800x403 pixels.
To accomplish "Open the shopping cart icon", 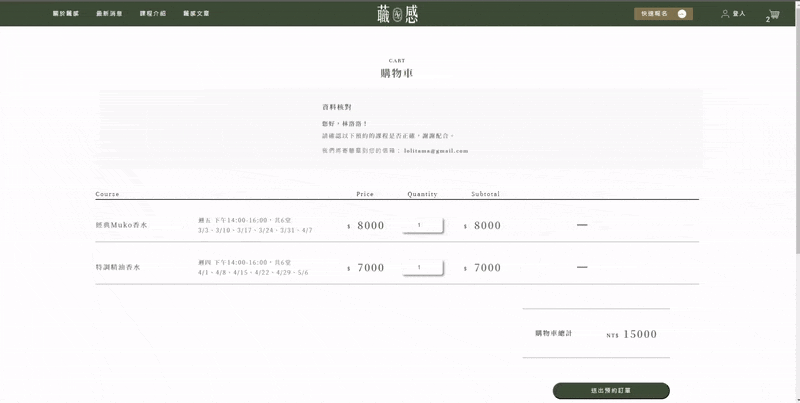I will 773,14.
